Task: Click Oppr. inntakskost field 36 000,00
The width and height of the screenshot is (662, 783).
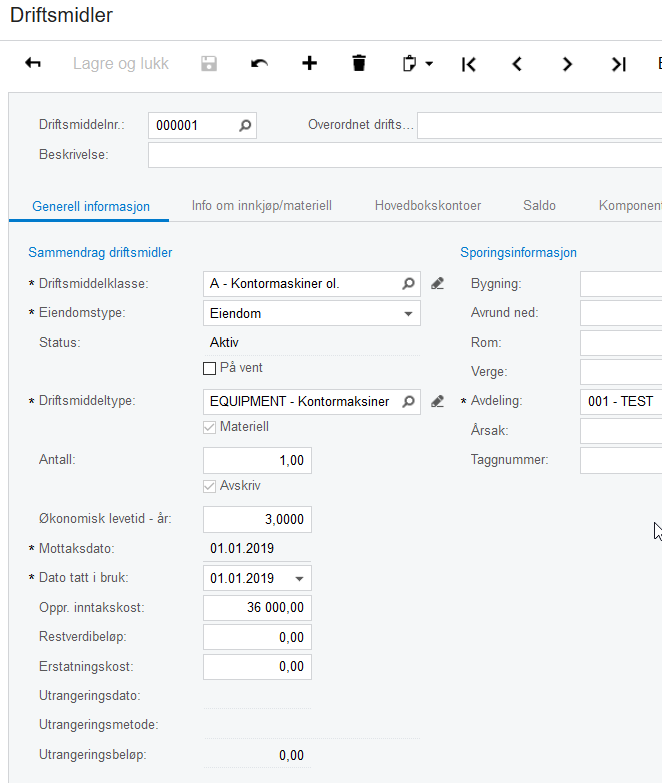Action: coord(257,608)
